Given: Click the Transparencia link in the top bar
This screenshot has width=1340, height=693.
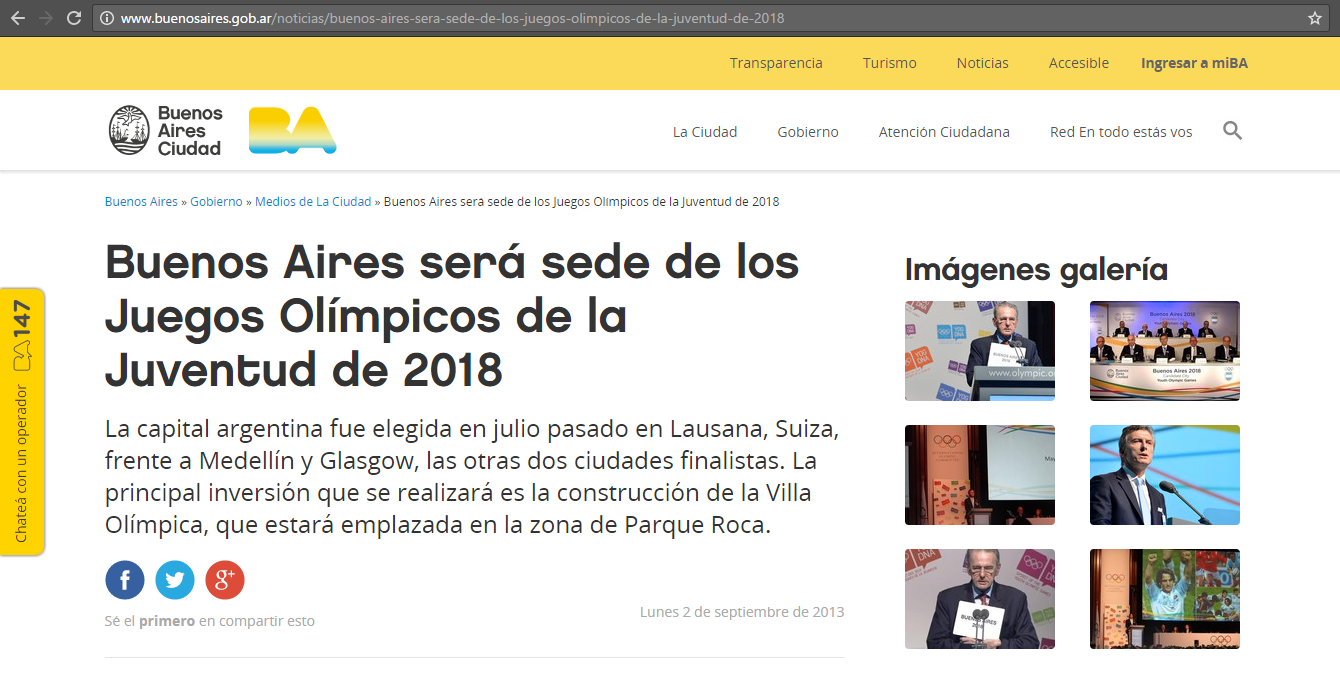Looking at the screenshot, I should pyautogui.click(x=776, y=63).
